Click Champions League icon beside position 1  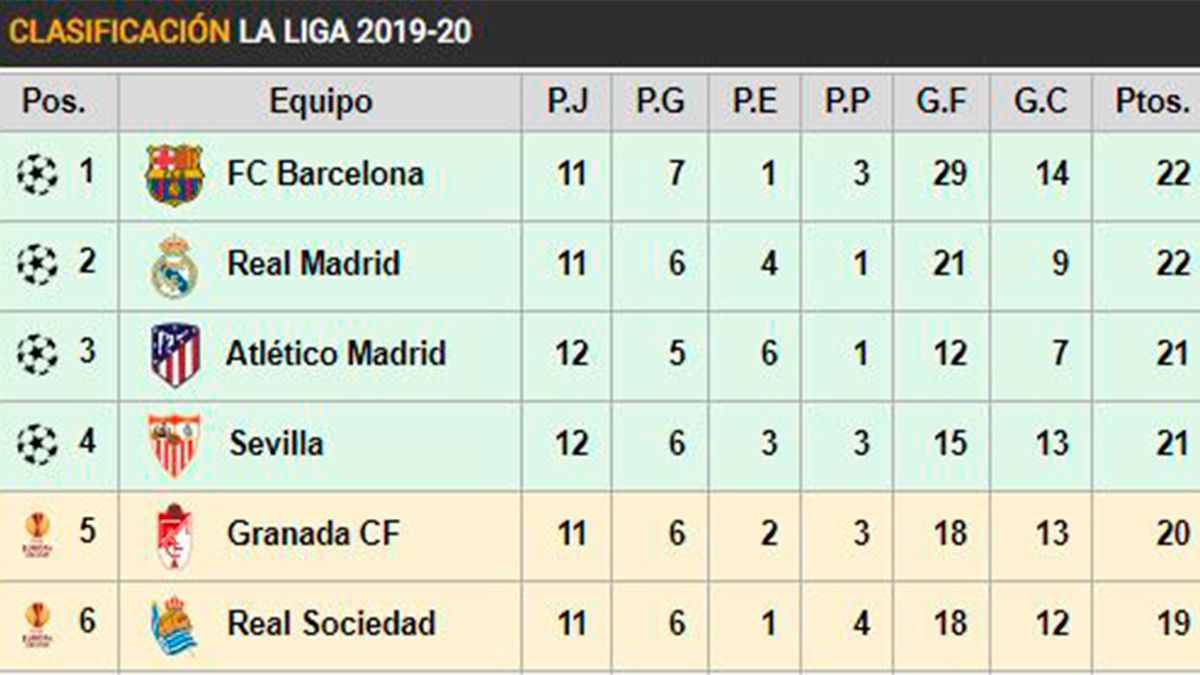(38, 175)
